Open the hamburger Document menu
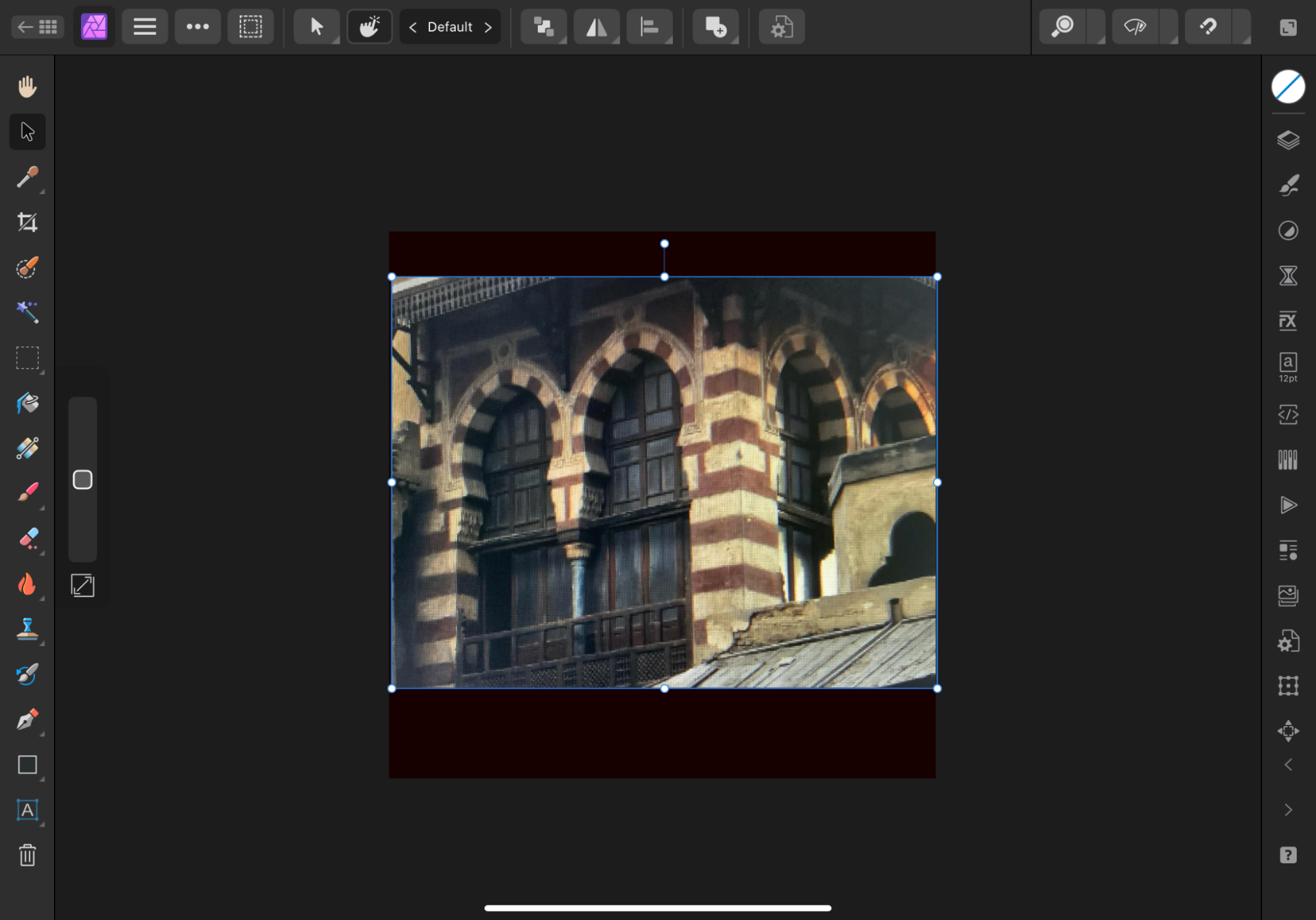Viewport: 1316px width, 920px height. pos(144,26)
